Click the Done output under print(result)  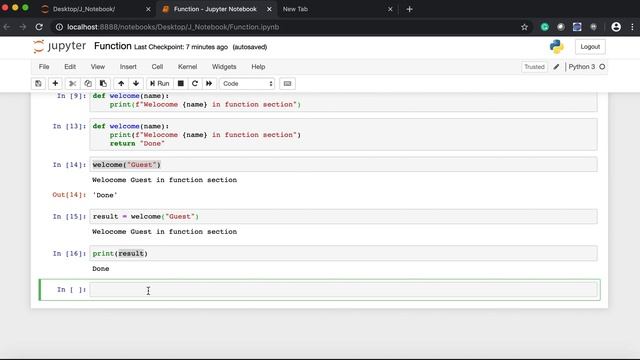coord(101,269)
